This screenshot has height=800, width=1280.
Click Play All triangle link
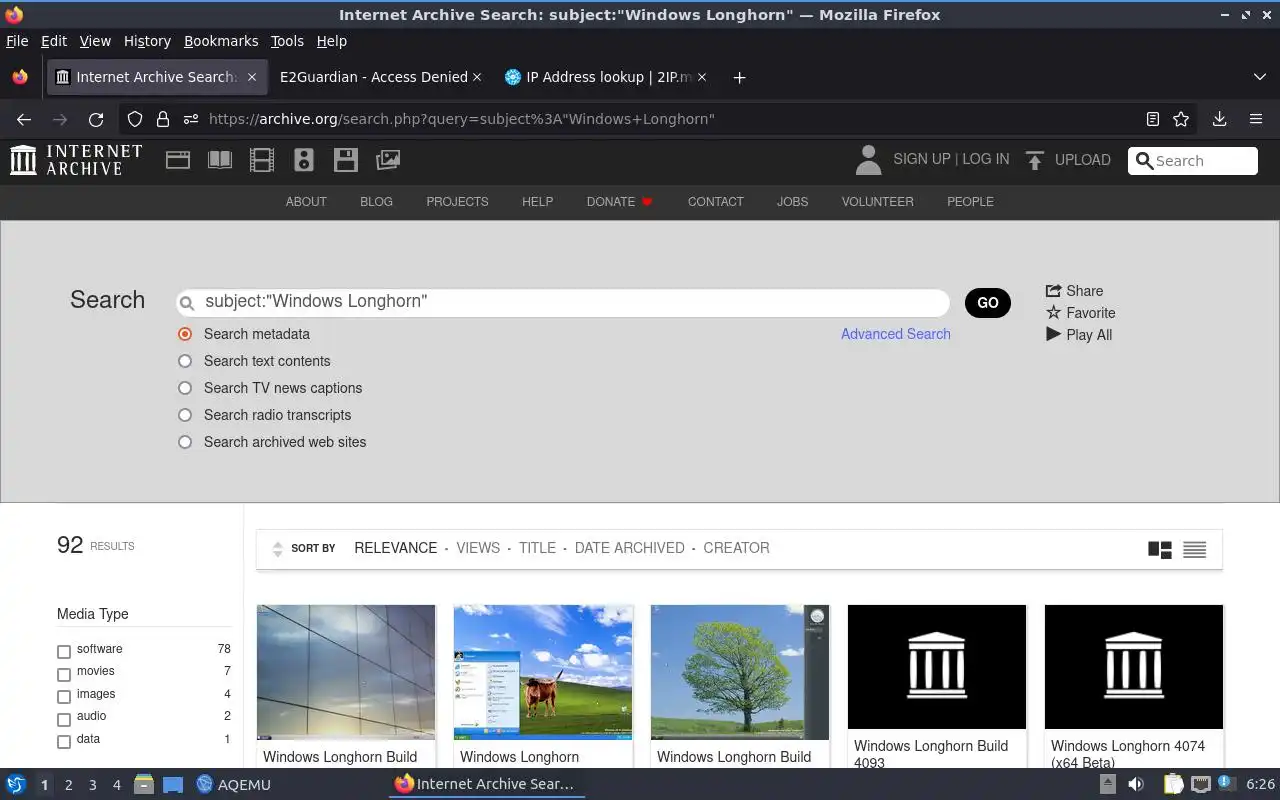pos(1079,335)
